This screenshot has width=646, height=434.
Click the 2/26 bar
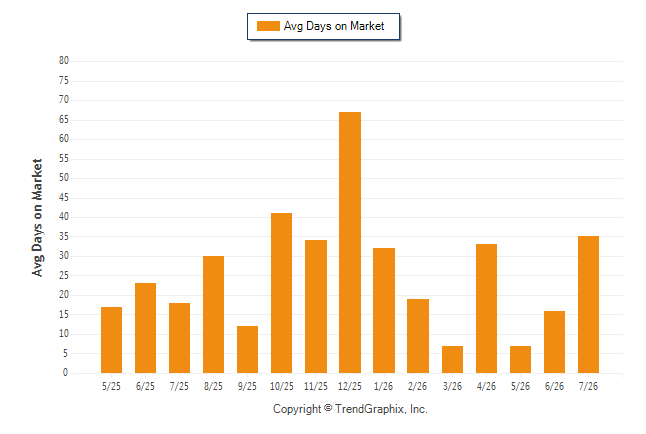[418, 336]
